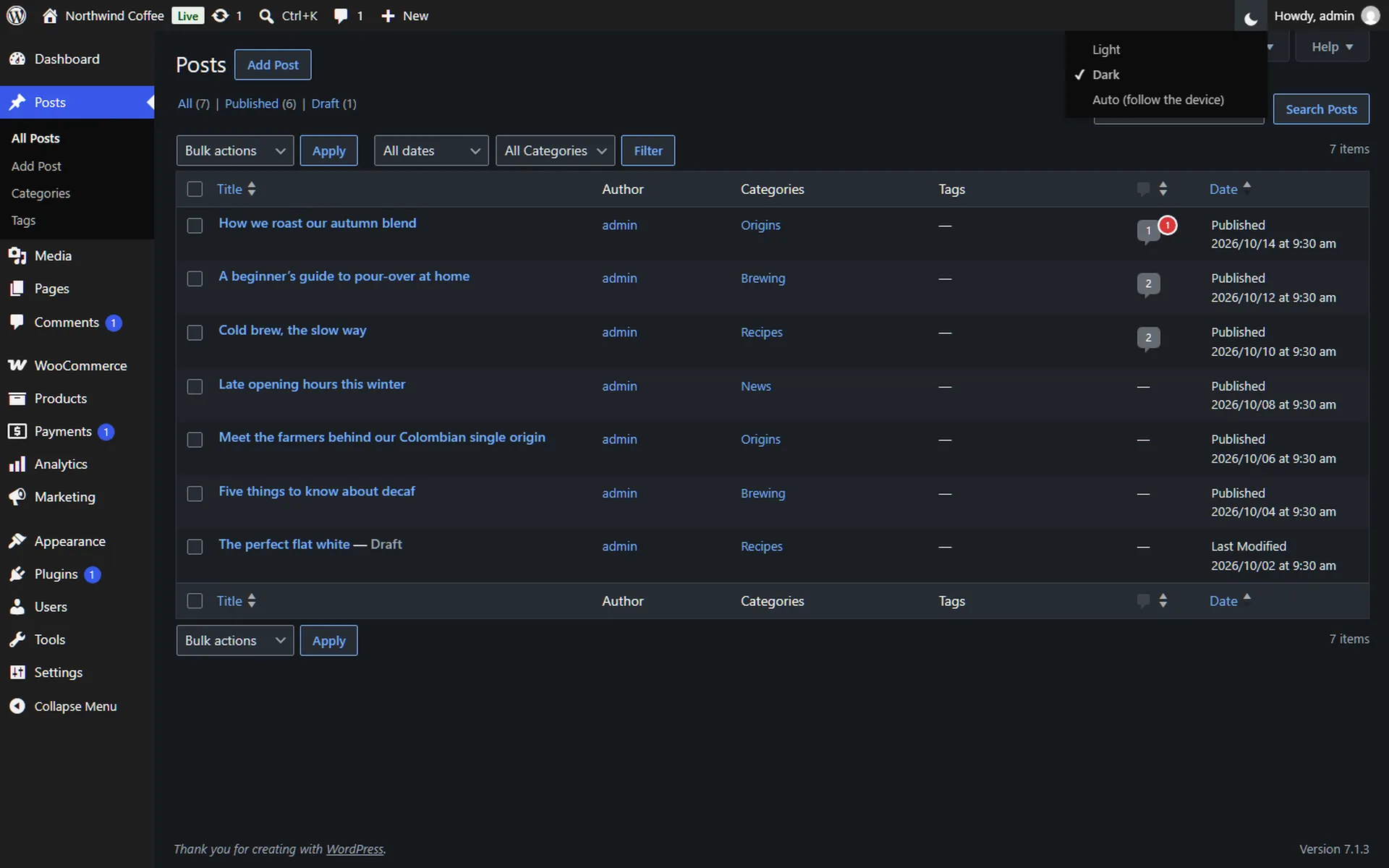Open the Categories submenu item
Image resolution: width=1389 pixels, height=868 pixels.
pyautogui.click(x=41, y=193)
